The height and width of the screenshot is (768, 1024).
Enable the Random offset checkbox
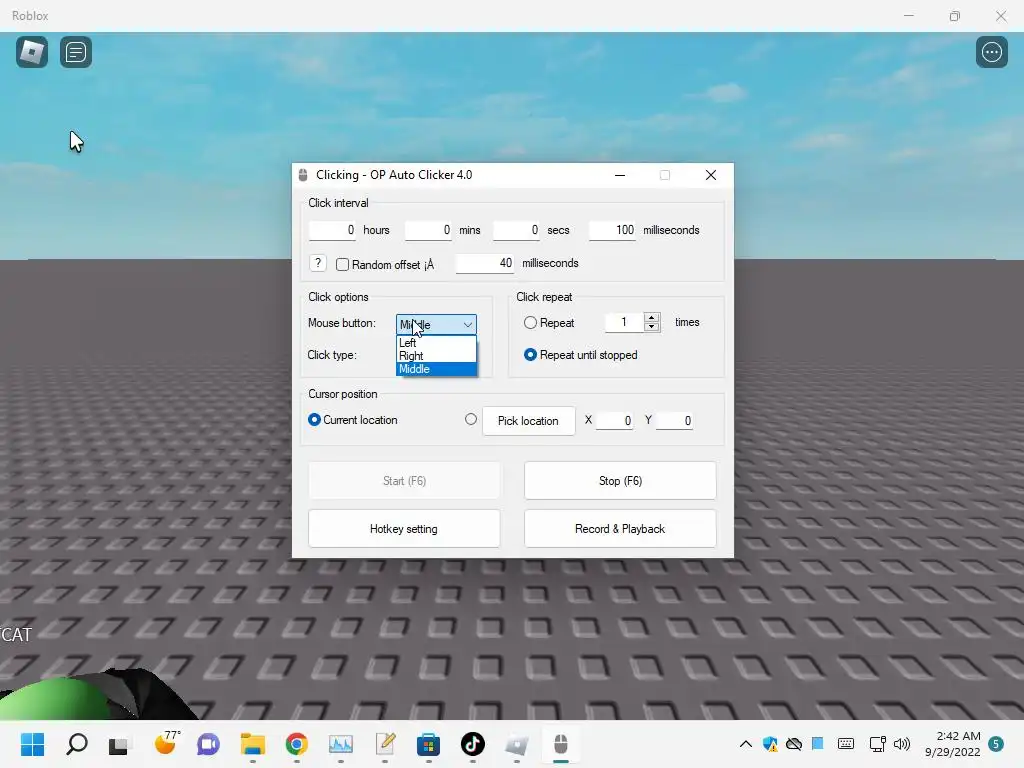pyautogui.click(x=342, y=264)
